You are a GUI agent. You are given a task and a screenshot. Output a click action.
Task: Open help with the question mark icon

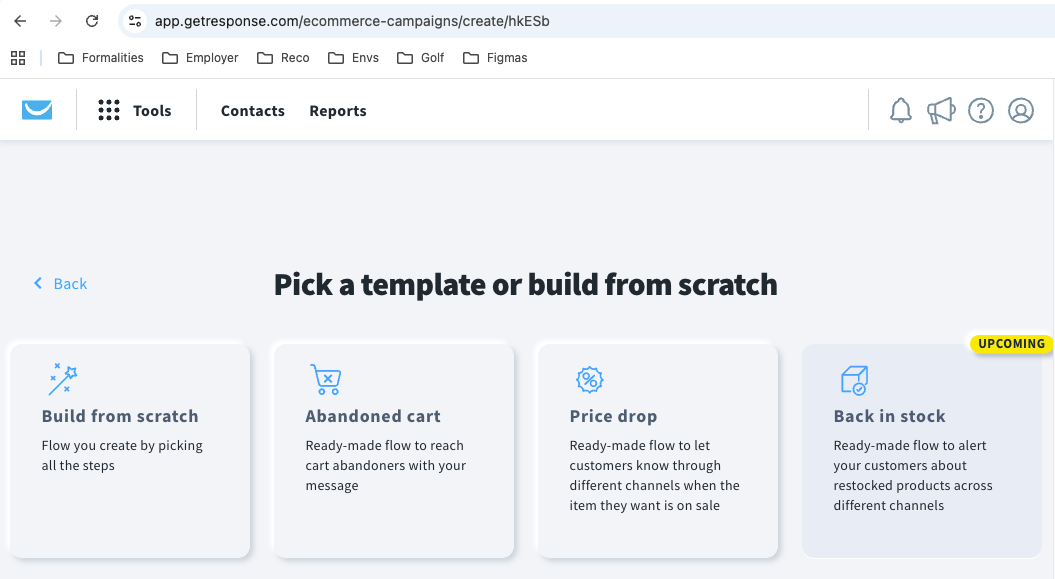point(981,110)
